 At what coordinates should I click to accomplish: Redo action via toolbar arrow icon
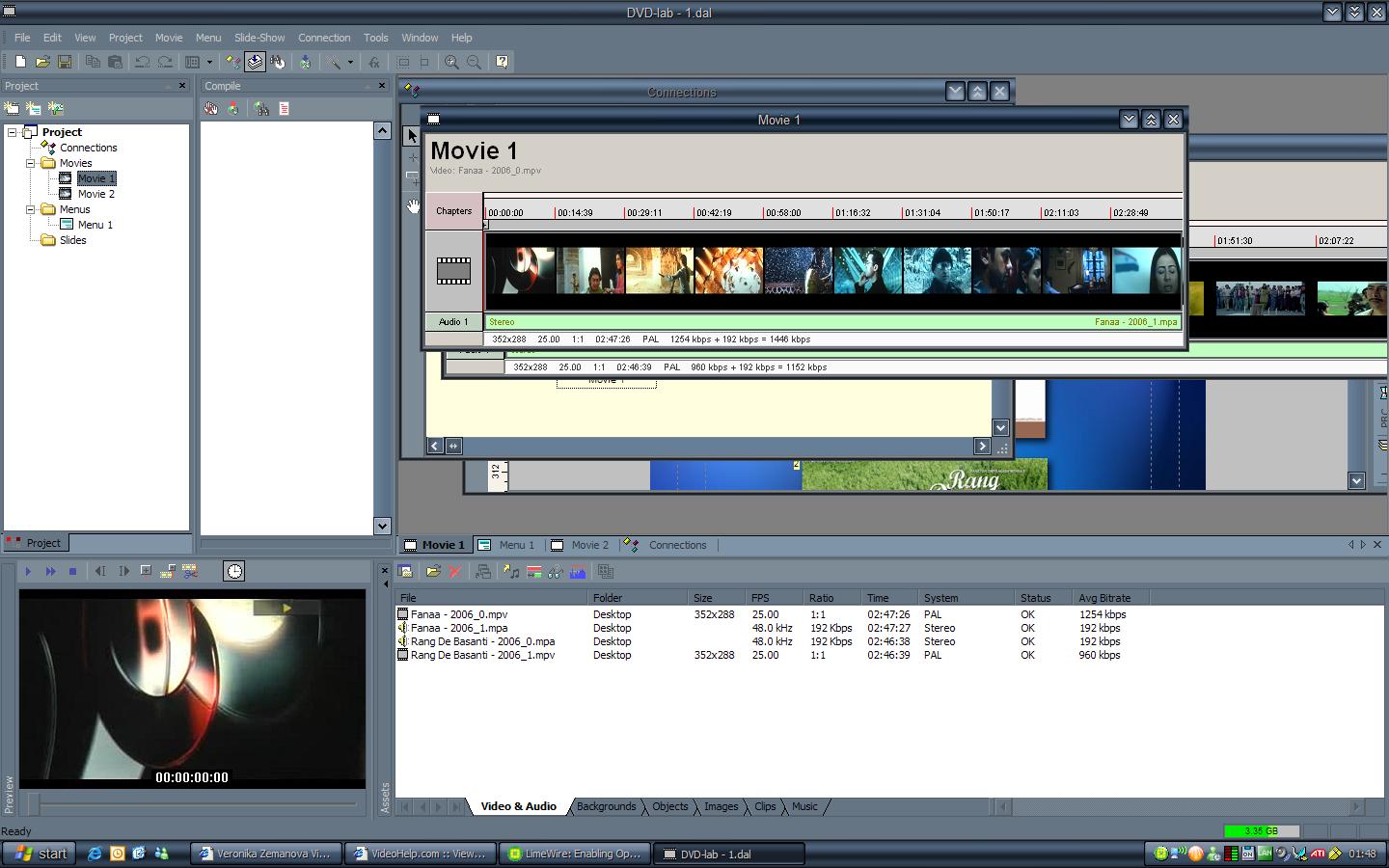click(165, 62)
